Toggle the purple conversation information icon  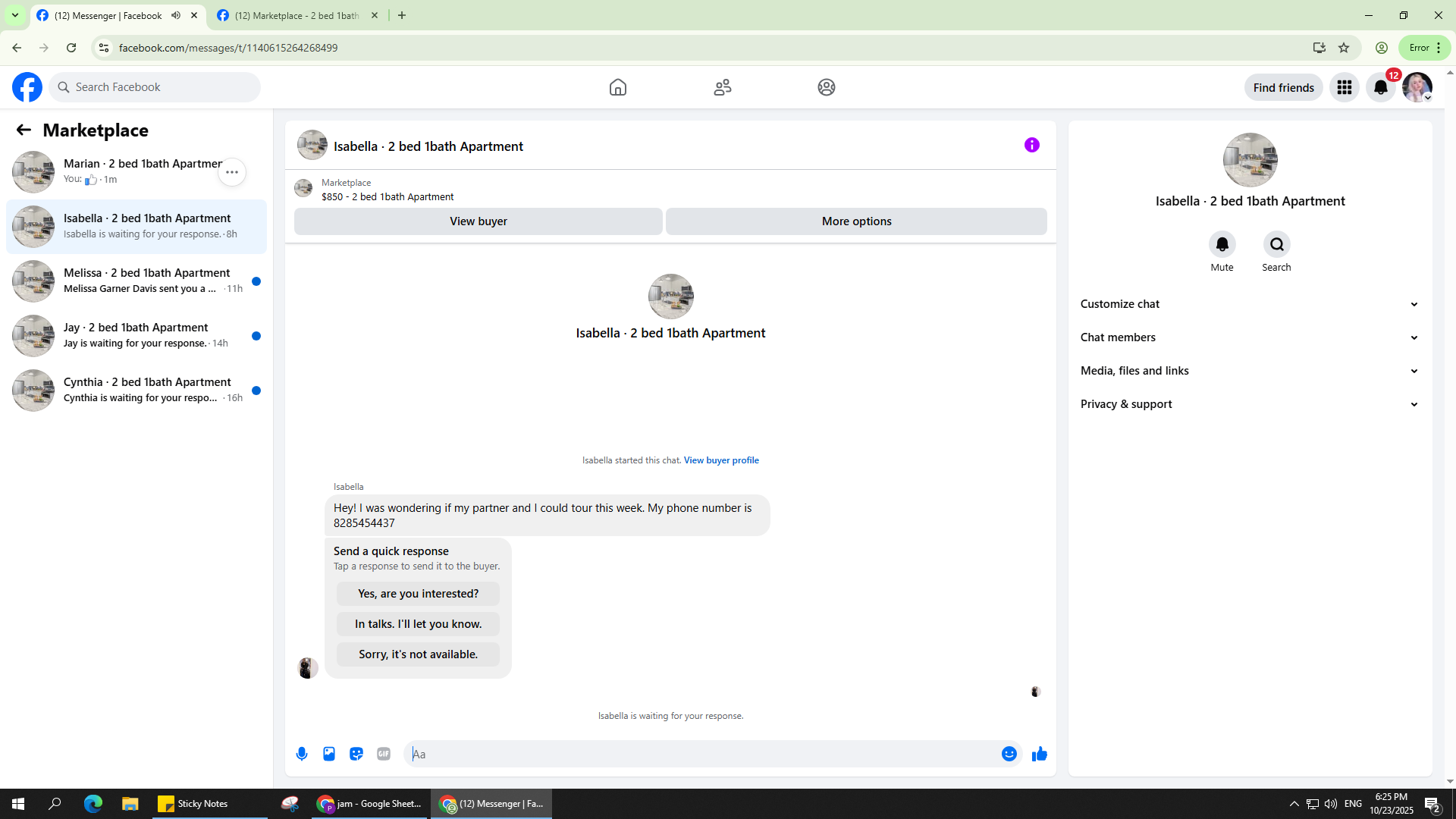(1031, 145)
